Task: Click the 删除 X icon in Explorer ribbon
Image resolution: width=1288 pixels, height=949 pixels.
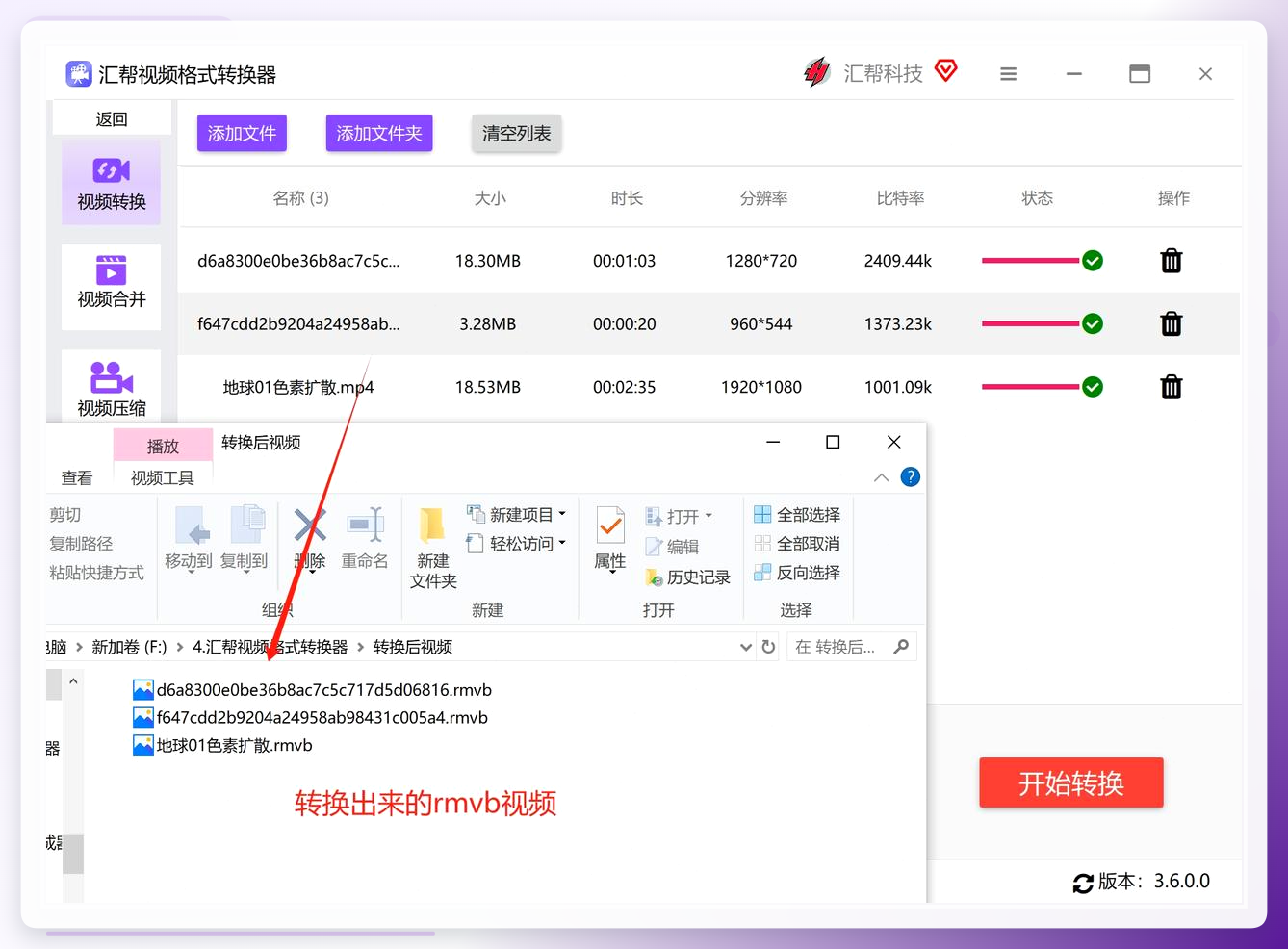Action: click(310, 526)
